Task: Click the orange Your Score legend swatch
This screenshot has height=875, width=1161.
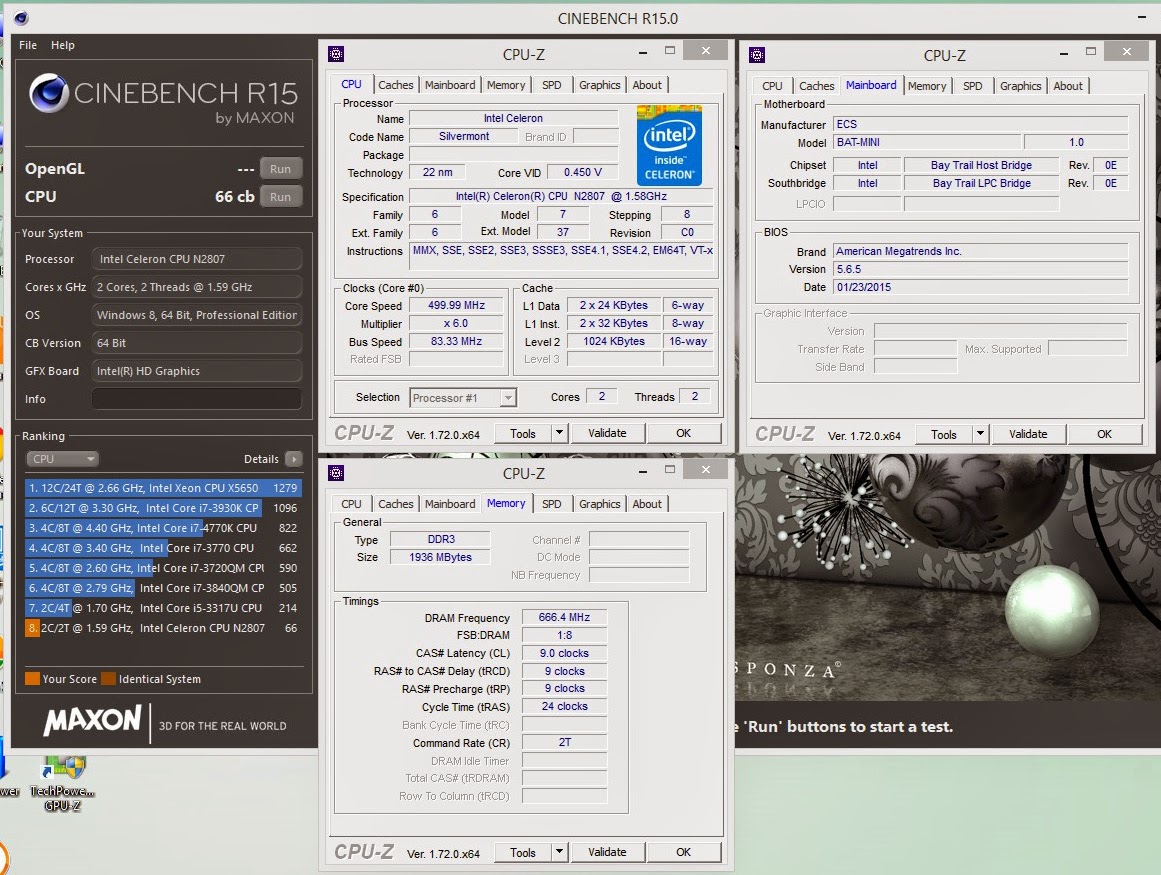Action: 33,679
